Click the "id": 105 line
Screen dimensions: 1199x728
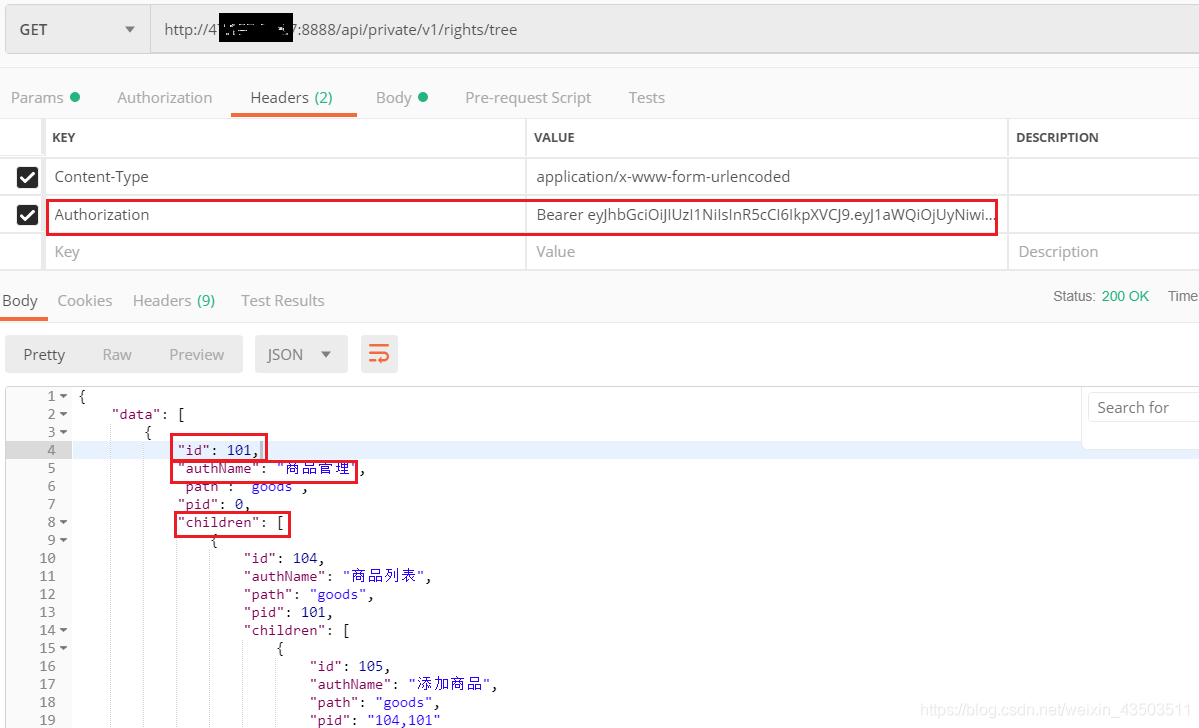(350, 666)
